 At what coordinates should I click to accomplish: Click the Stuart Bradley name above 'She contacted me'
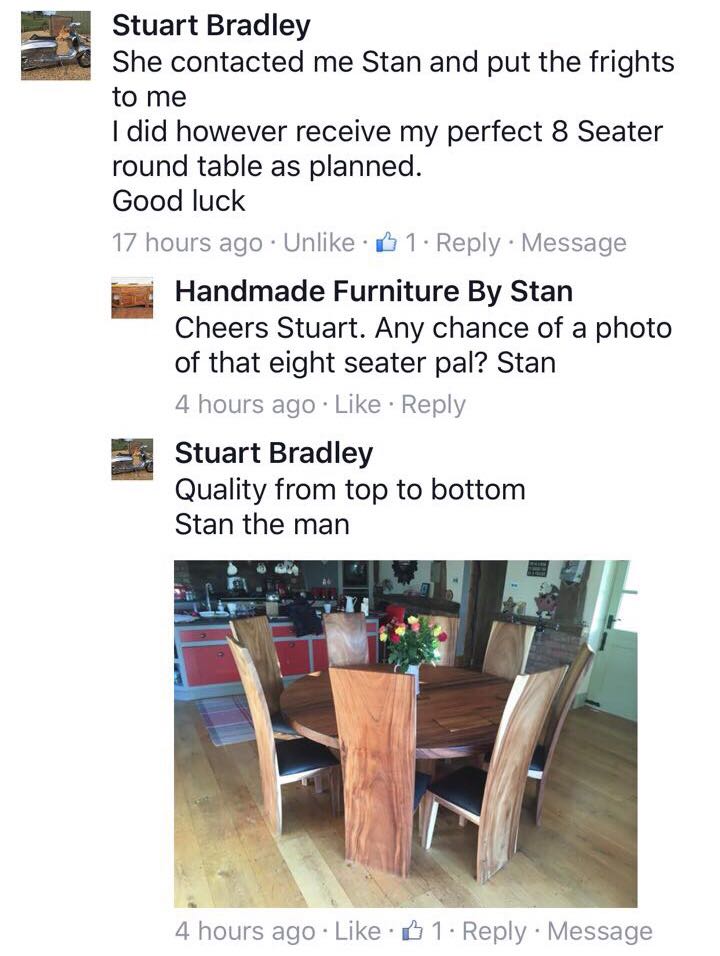tap(211, 25)
